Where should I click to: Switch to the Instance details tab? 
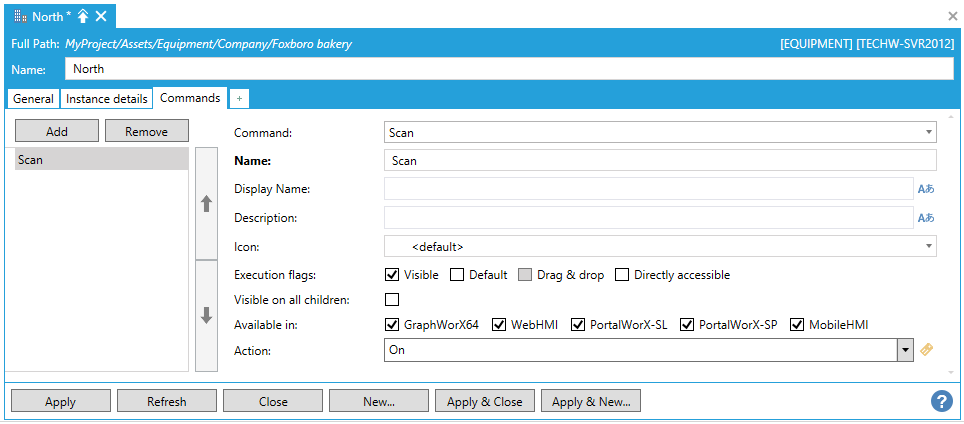(106, 99)
